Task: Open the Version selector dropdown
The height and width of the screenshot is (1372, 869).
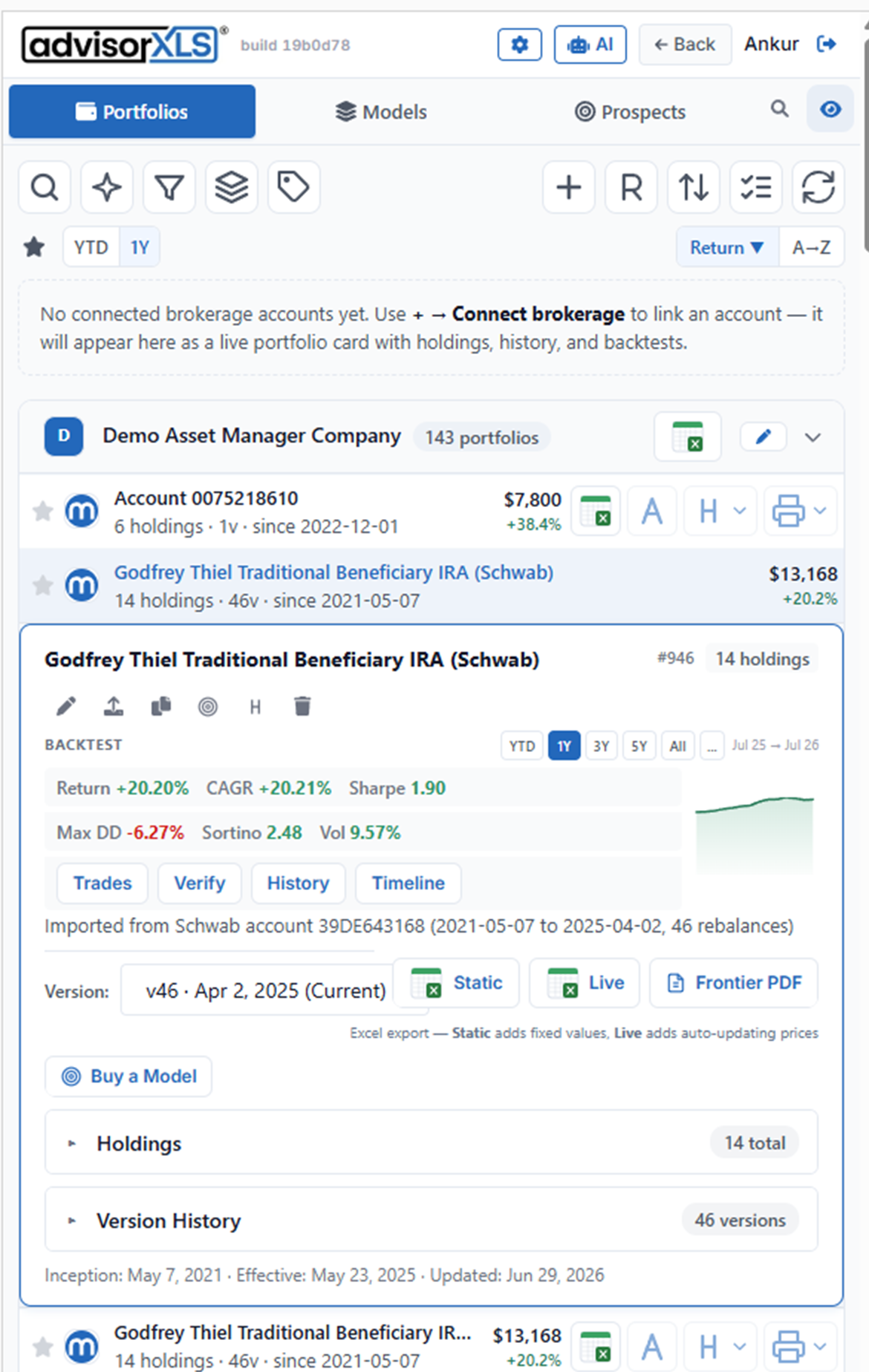Action: [275, 990]
